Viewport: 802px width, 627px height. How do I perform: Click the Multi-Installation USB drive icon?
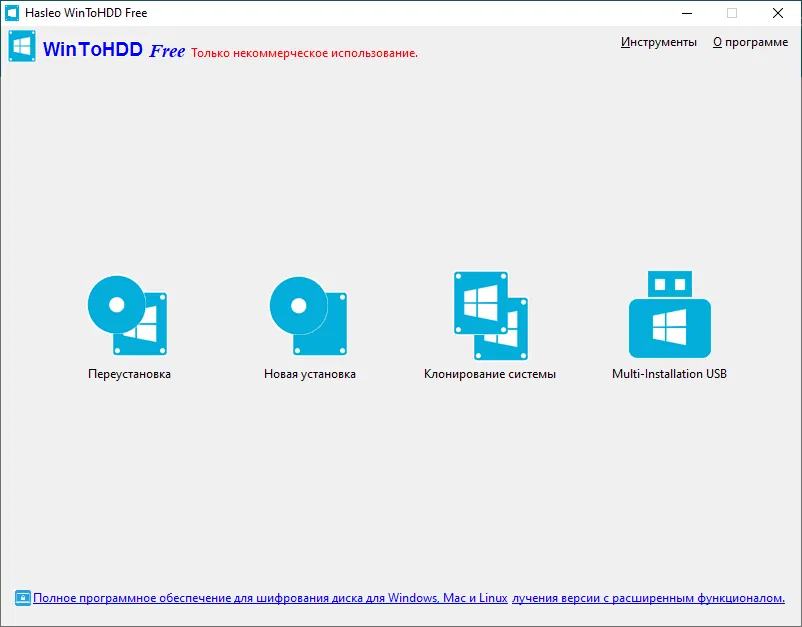[x=670, y=314]
